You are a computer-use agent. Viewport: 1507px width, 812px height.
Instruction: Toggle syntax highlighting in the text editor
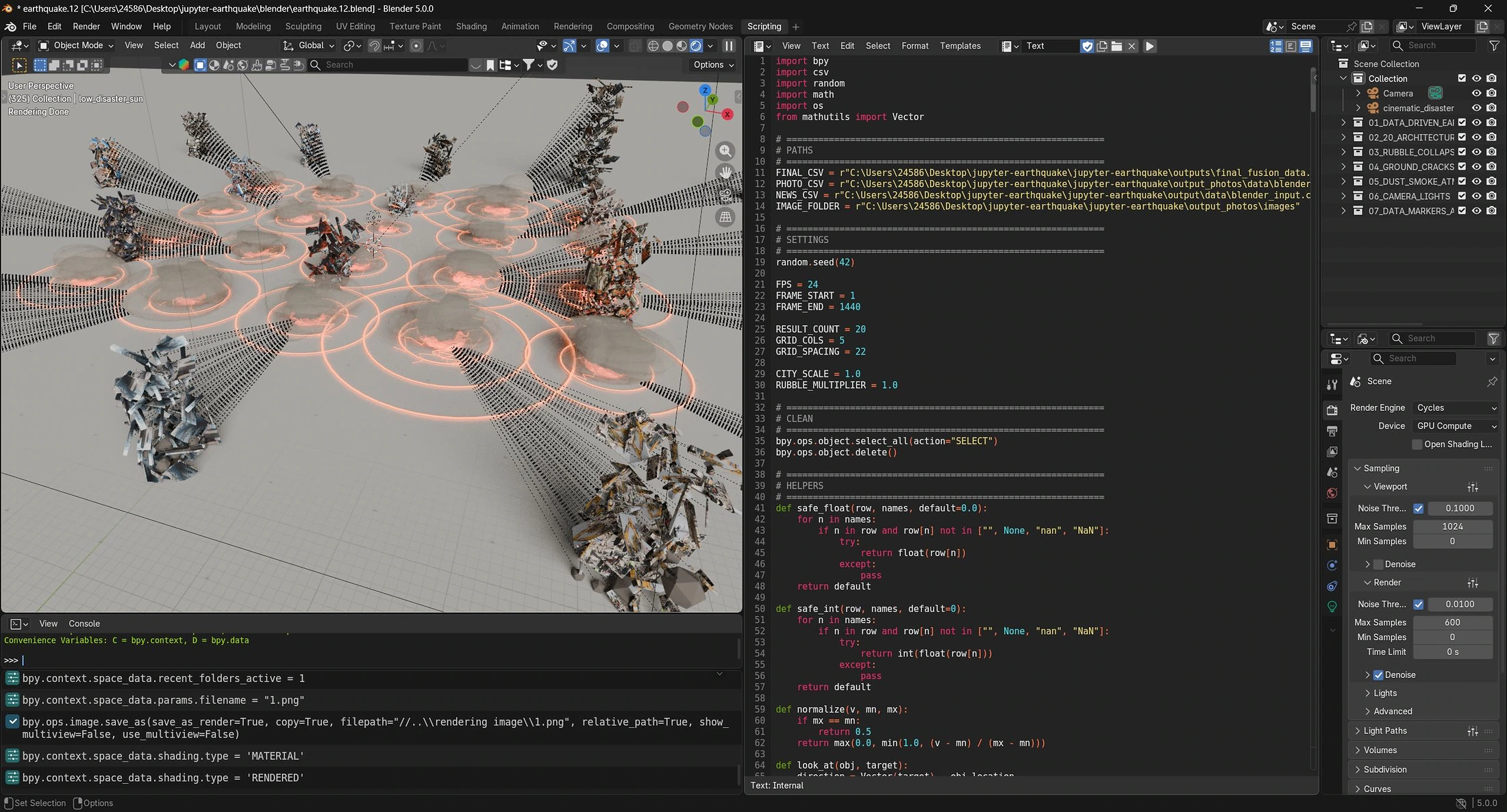tap(1306, 46)
